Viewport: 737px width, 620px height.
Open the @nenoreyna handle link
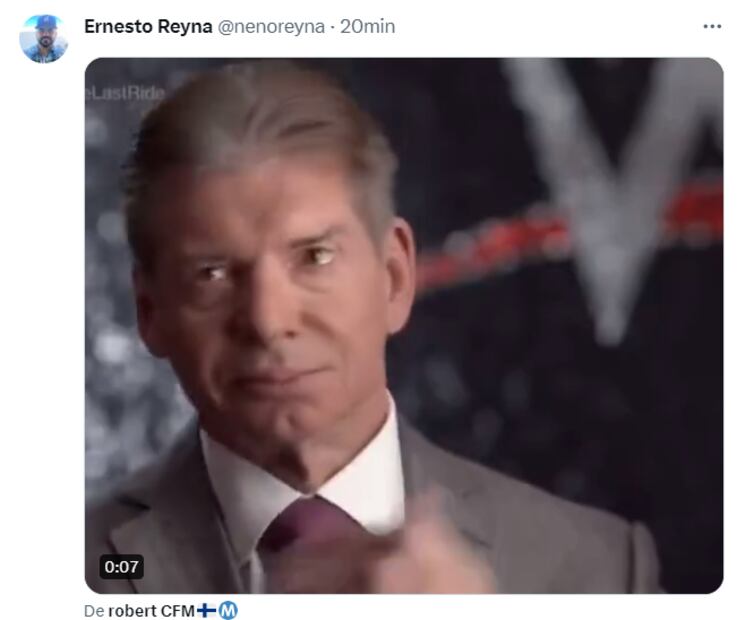pos(271,27)
